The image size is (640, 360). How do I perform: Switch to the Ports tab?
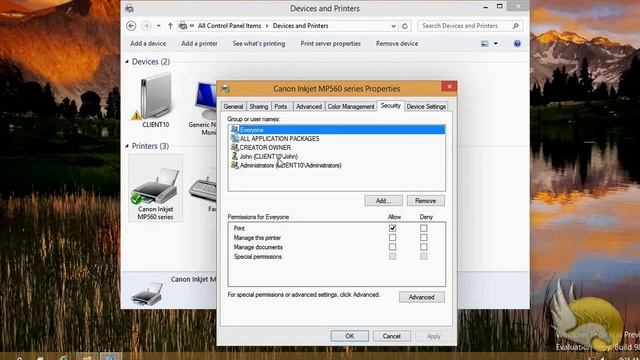tap(281, 106)
